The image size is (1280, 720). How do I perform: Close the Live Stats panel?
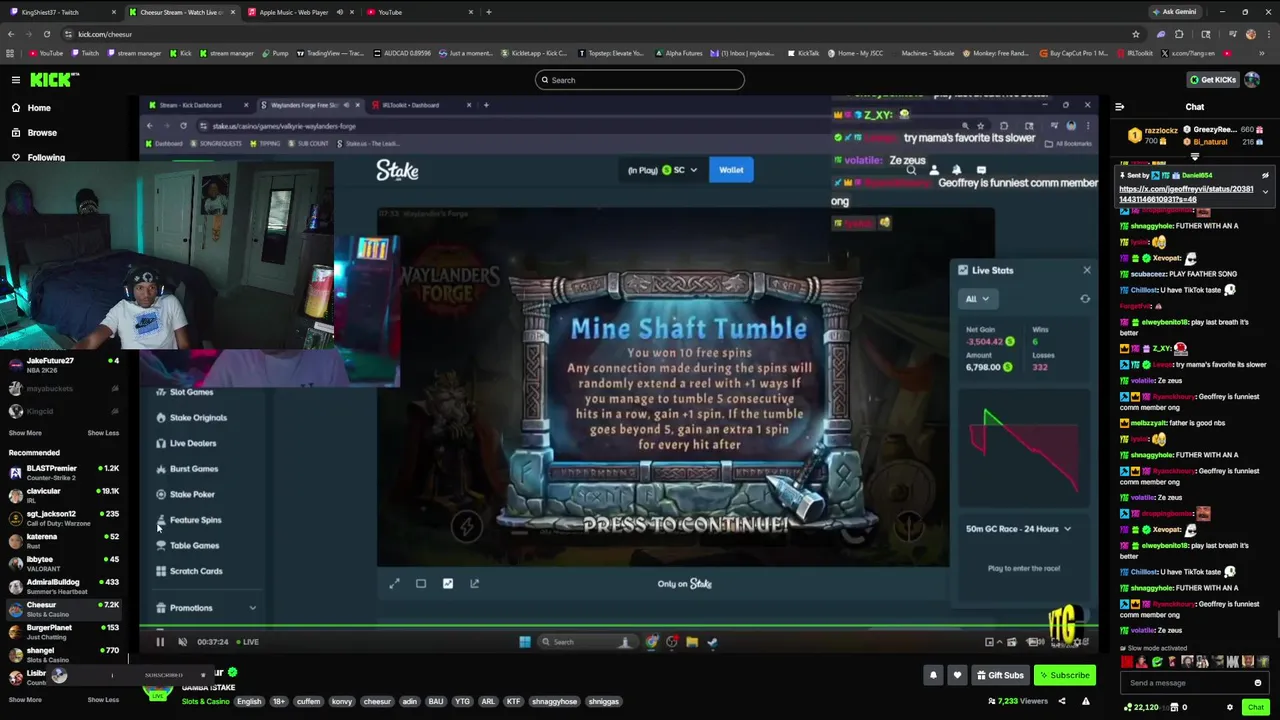point(1087,270)
